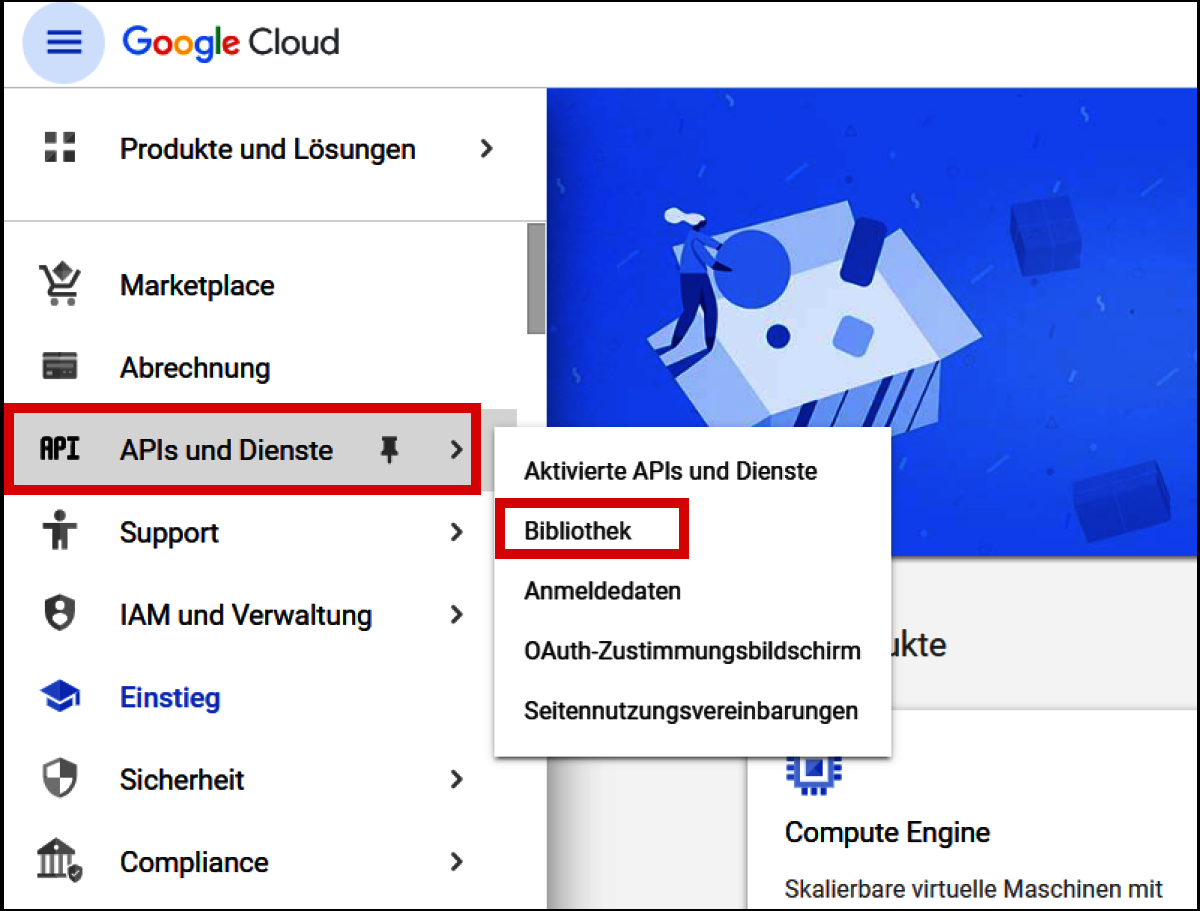Open the OAuth-Zustimmungsbildschirm page
Image resolution: width=1200 pixels, height=911 pixels.
pyautogui.click(x=693, y=650)
